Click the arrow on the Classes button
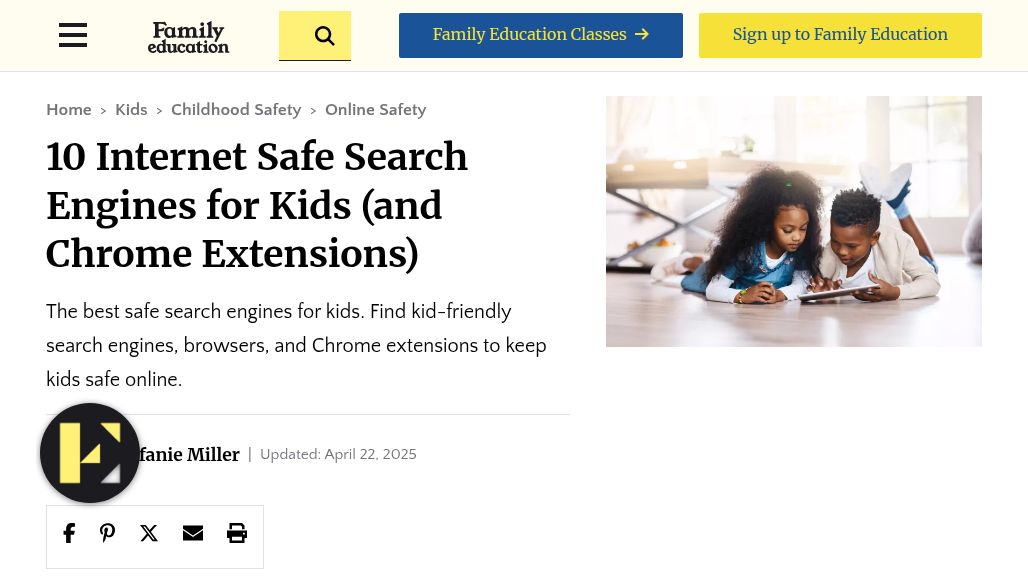The width and height of the screenshot is (1028, 578). click(642, 34)
